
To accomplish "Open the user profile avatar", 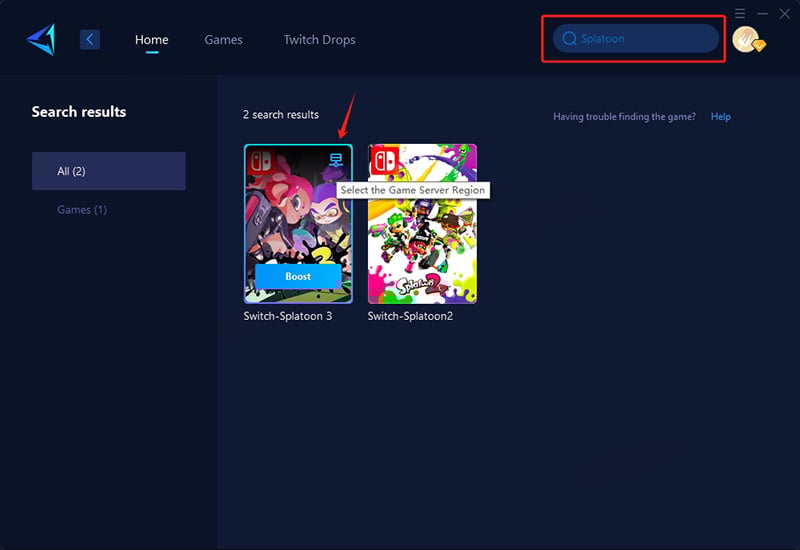I will click(x=748, y=40).
